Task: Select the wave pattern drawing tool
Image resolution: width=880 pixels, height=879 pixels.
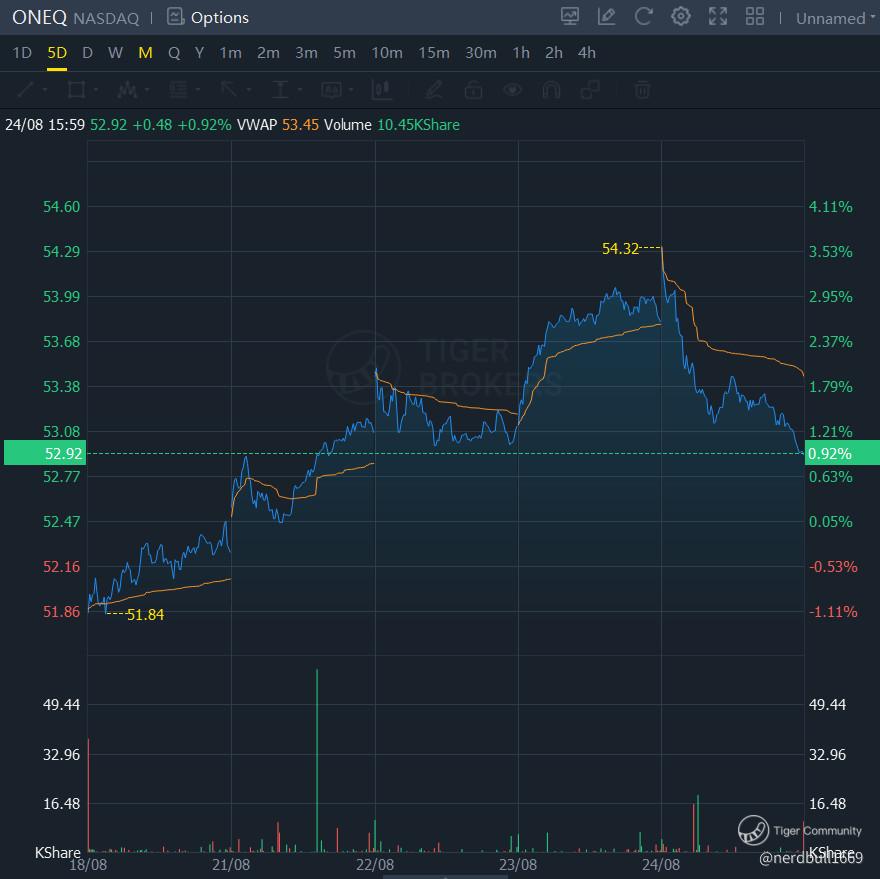Action: click(x=127, y=90)
